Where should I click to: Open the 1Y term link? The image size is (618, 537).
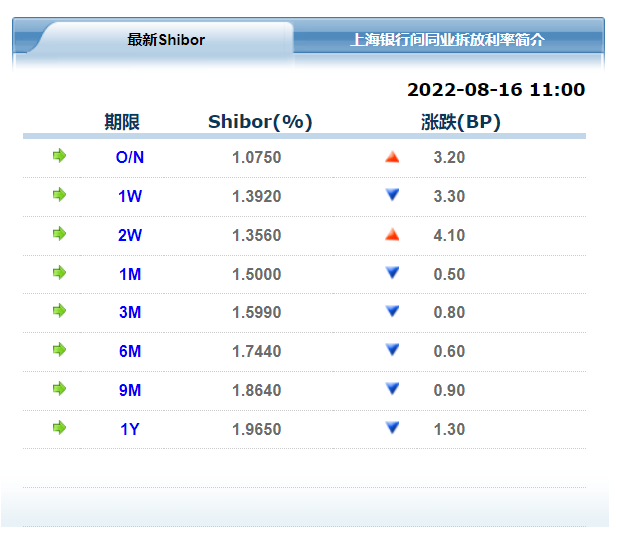[130, 430]
